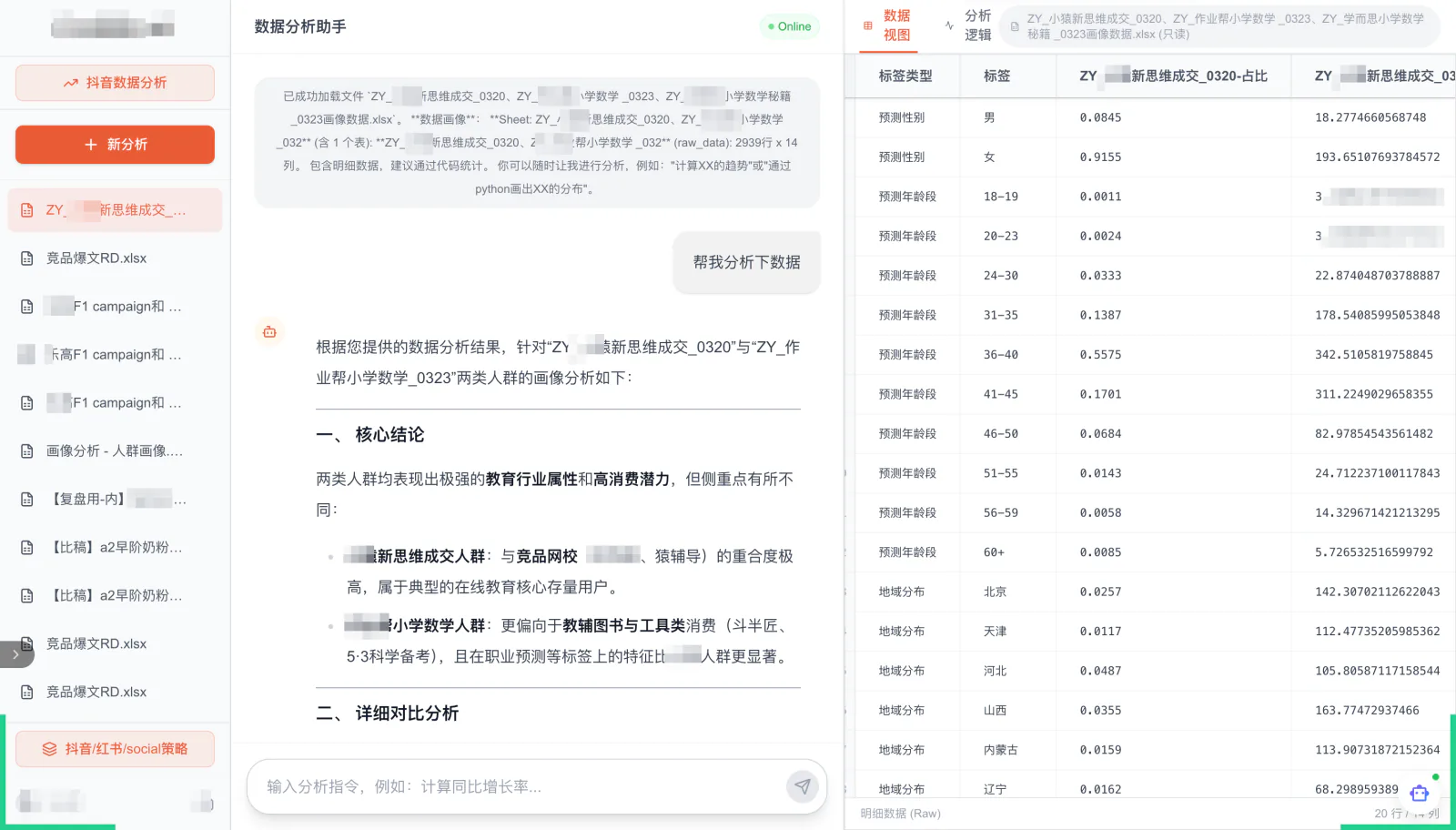Select cell value 0.9155

click(x=1100, y=157)
